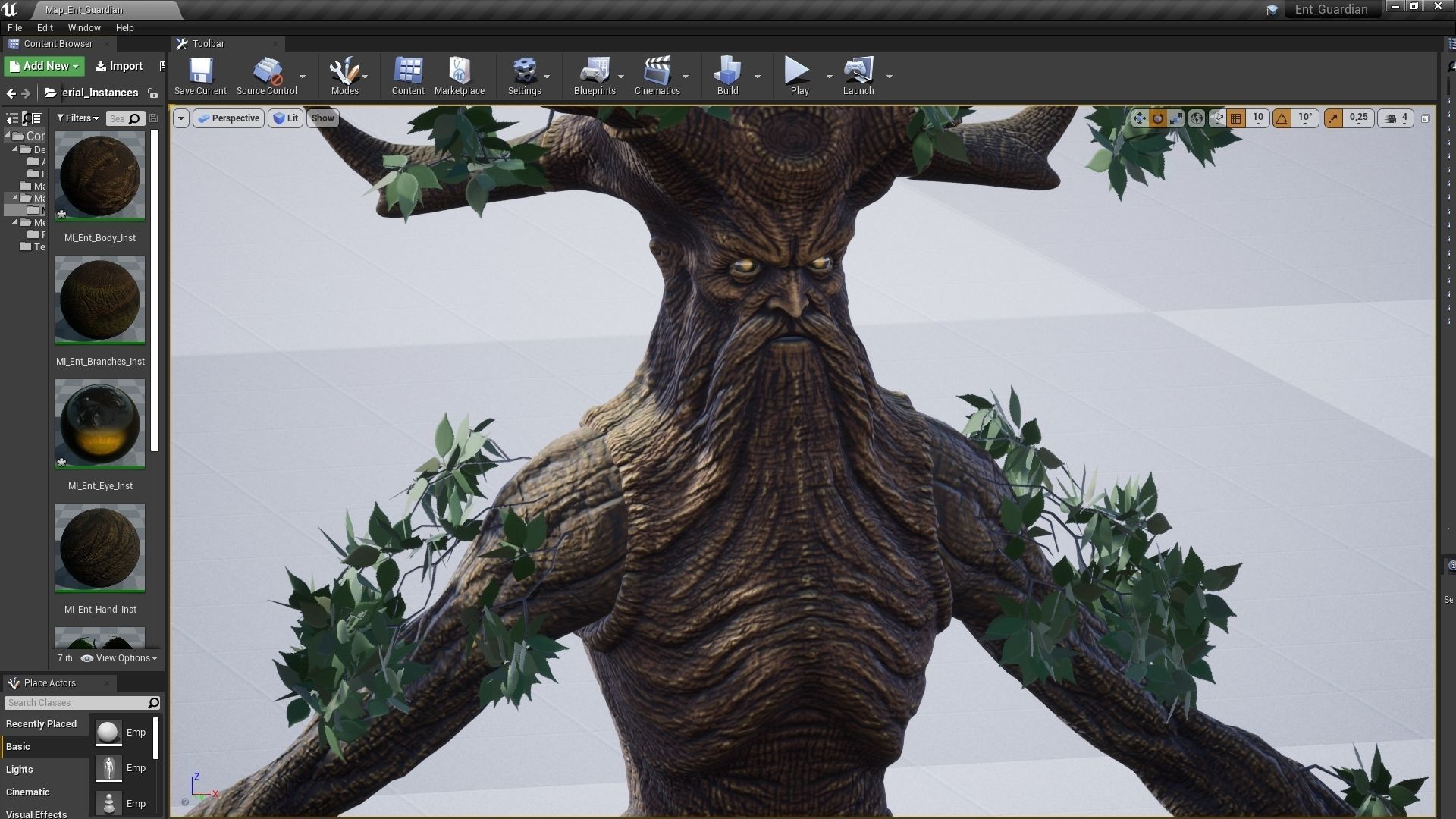Select the Te... folder in the tree
Image resolution: width=1456 pixels, height=819 pixels.
pyautogui.click(x=33, y=246)
